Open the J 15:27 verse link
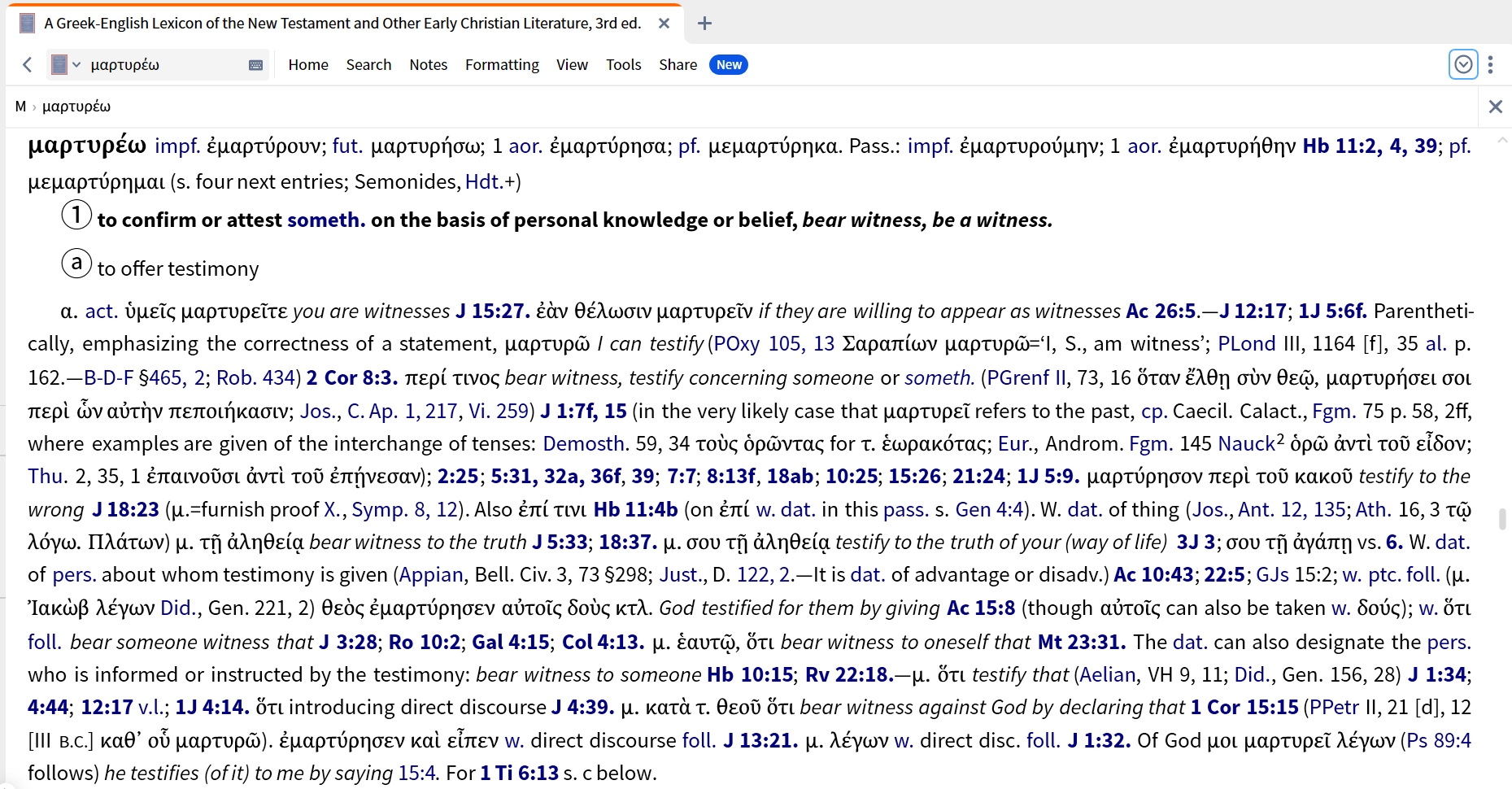 tap(492, 311)
